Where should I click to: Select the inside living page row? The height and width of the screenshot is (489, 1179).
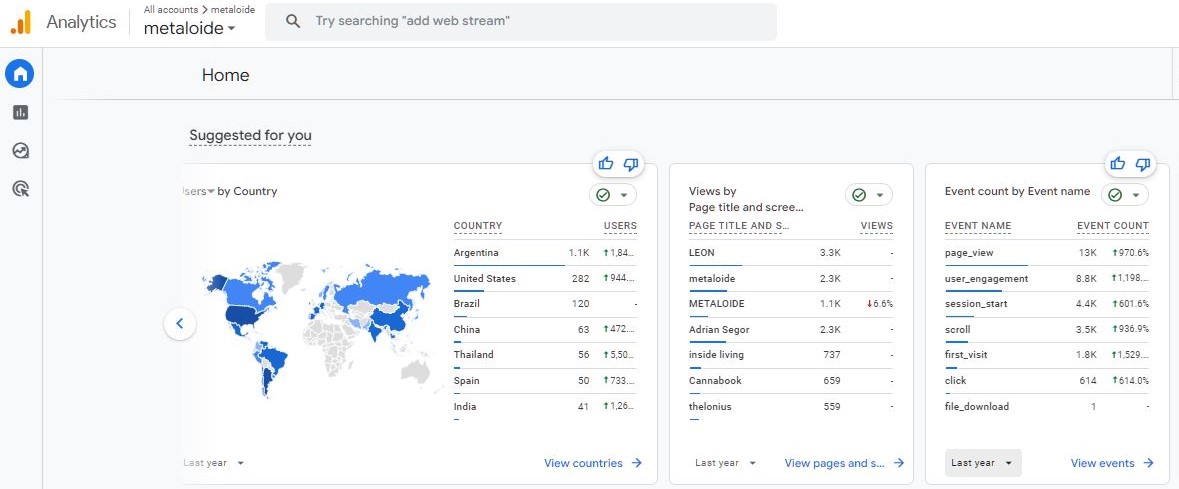(791, 355)
